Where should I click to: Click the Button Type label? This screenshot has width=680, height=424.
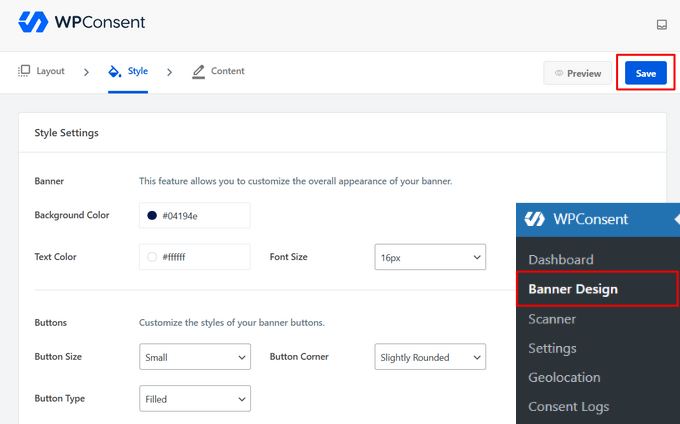point(60,398)
